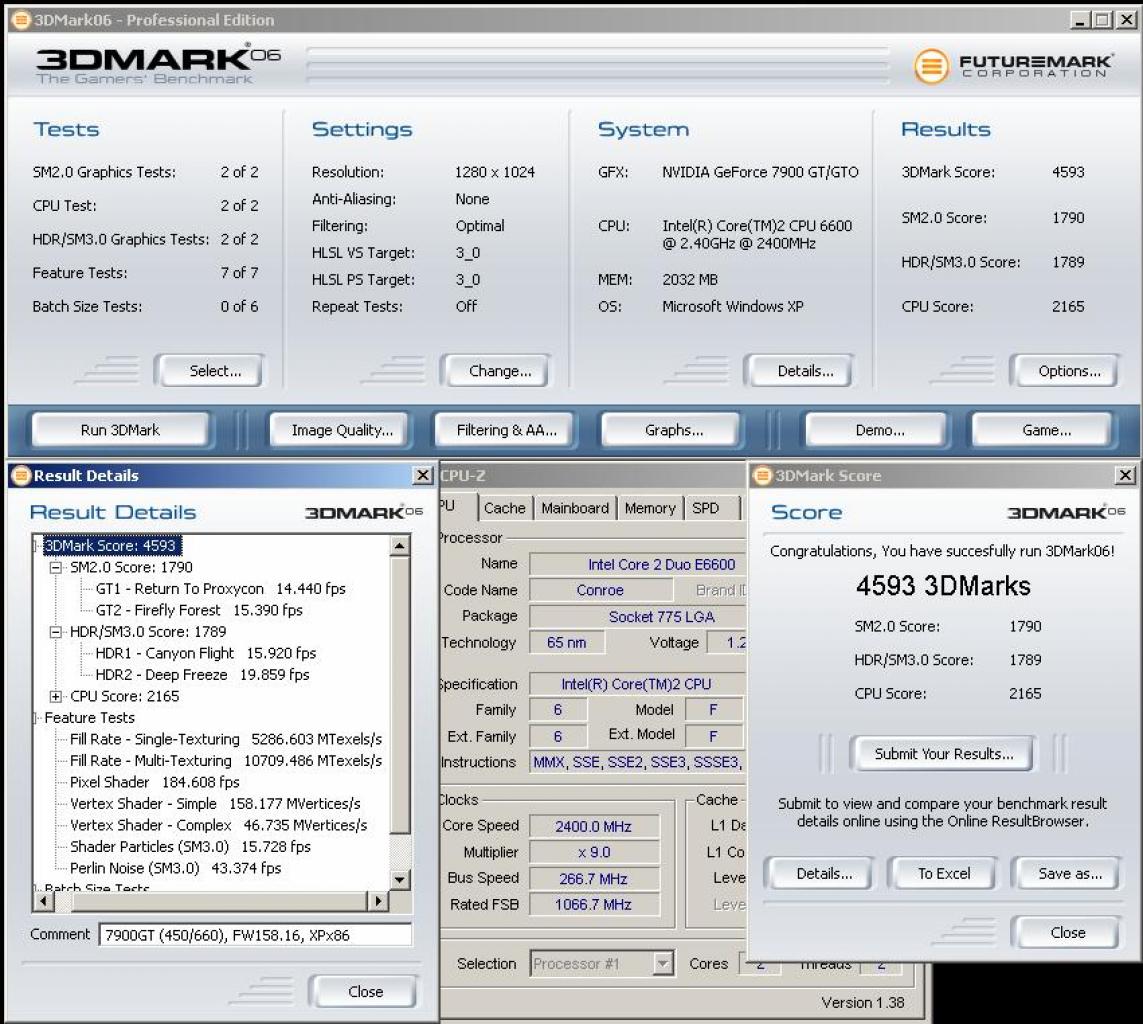Click the Result Details window title icon
Screen dimensions: 1143x1024
[x=21, y=475]
